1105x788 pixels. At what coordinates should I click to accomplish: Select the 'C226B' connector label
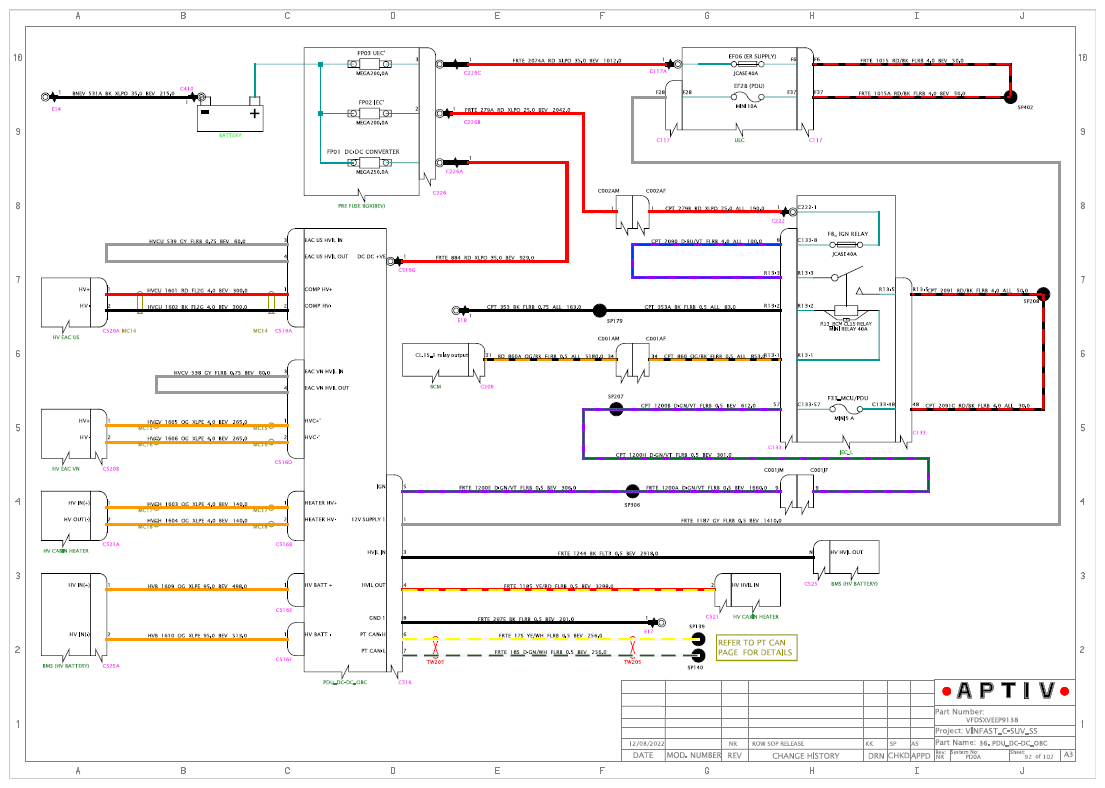click(x=472, y=122)
